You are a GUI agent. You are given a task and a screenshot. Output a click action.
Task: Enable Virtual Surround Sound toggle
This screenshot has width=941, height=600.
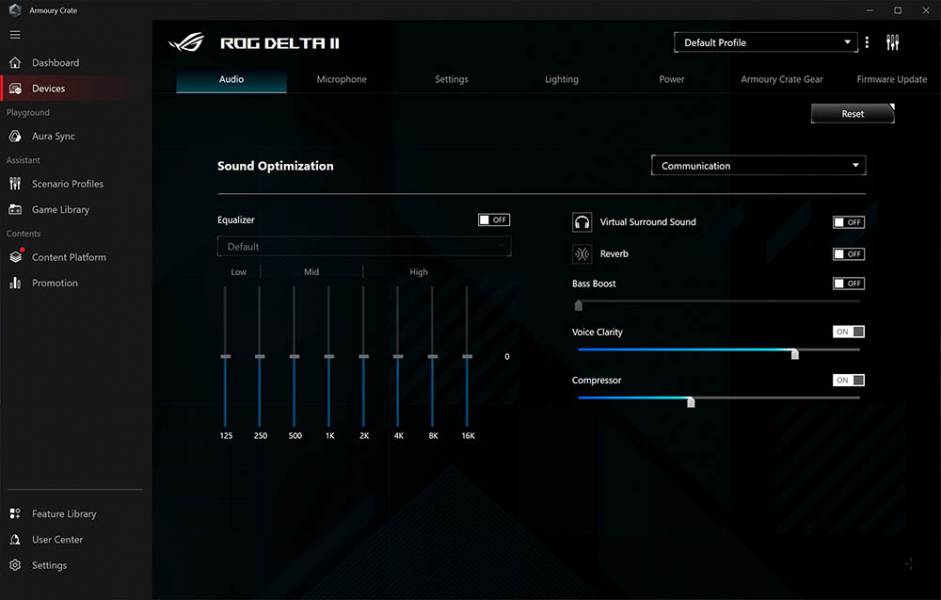point(849,222)
